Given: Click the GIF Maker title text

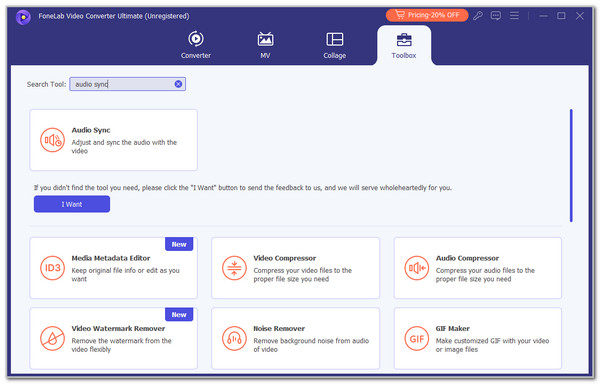Looking at the screenshot, I should (453, 329).
